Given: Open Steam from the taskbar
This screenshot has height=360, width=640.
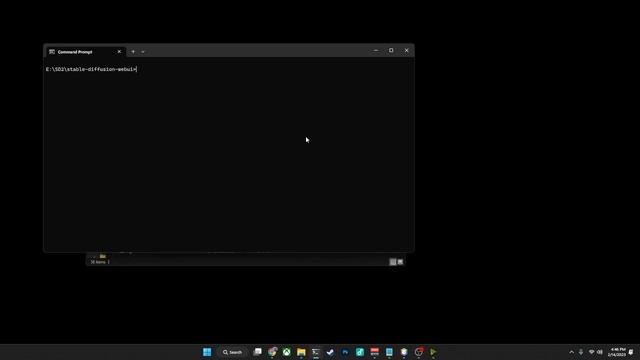Looking at the screenshot, I should [330, 352].
